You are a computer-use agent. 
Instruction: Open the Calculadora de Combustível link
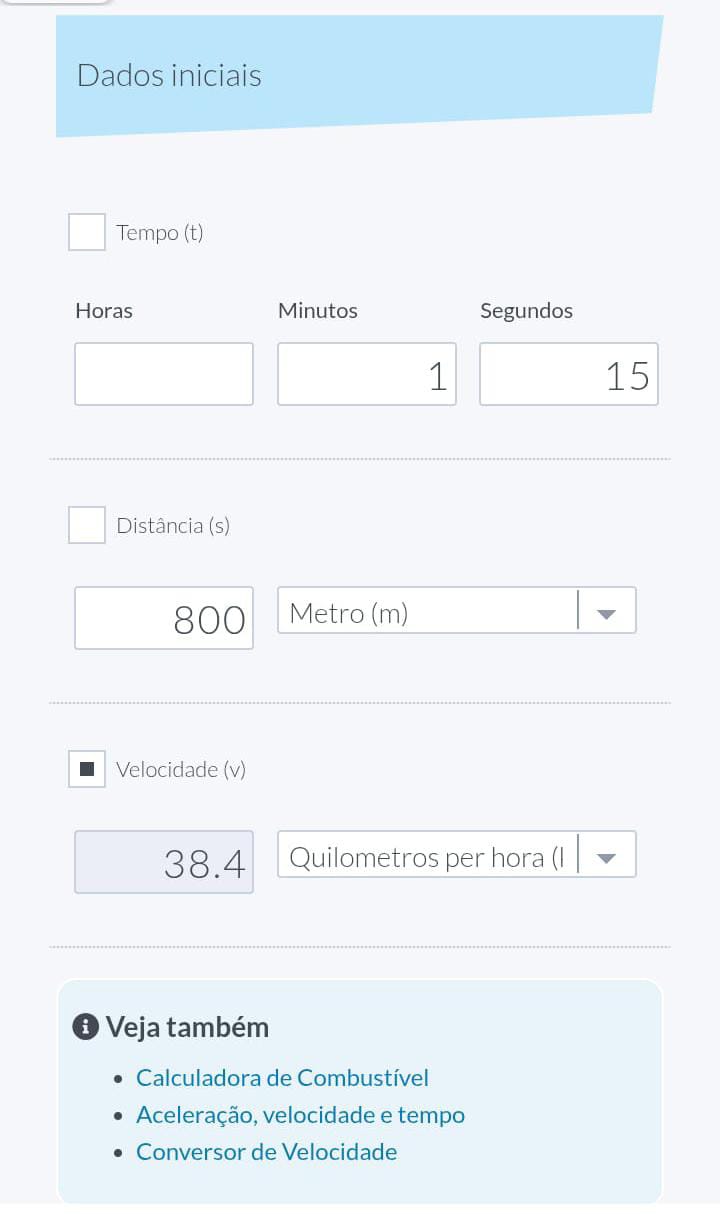point(282,1078)
